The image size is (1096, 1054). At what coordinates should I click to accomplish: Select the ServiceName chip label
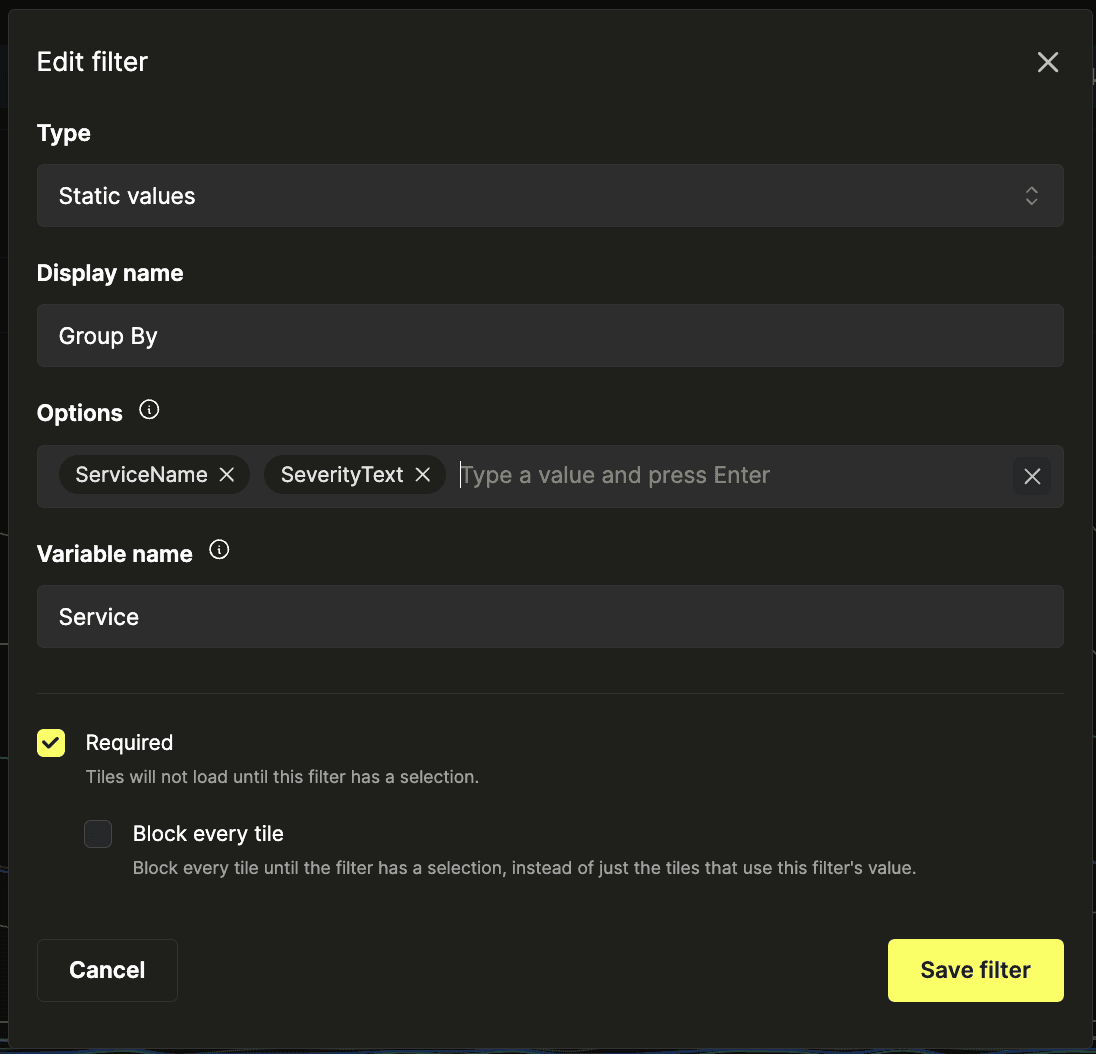tap(141, 475)
